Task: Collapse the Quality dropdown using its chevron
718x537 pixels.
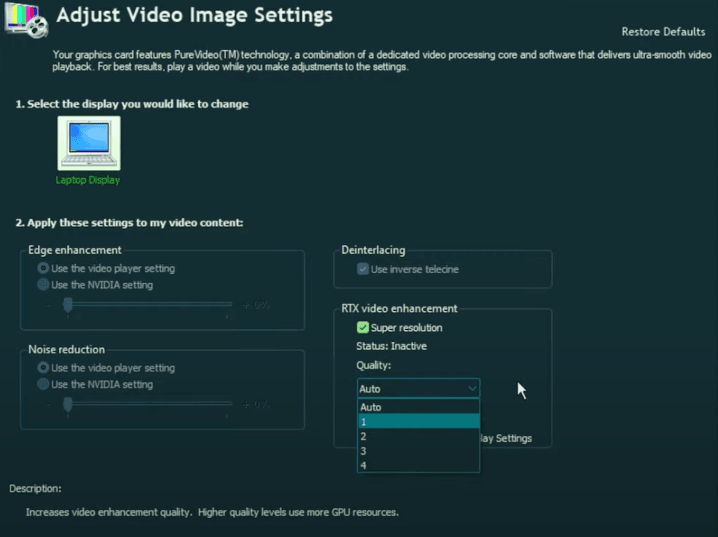Action: click(x=471, y=389)
